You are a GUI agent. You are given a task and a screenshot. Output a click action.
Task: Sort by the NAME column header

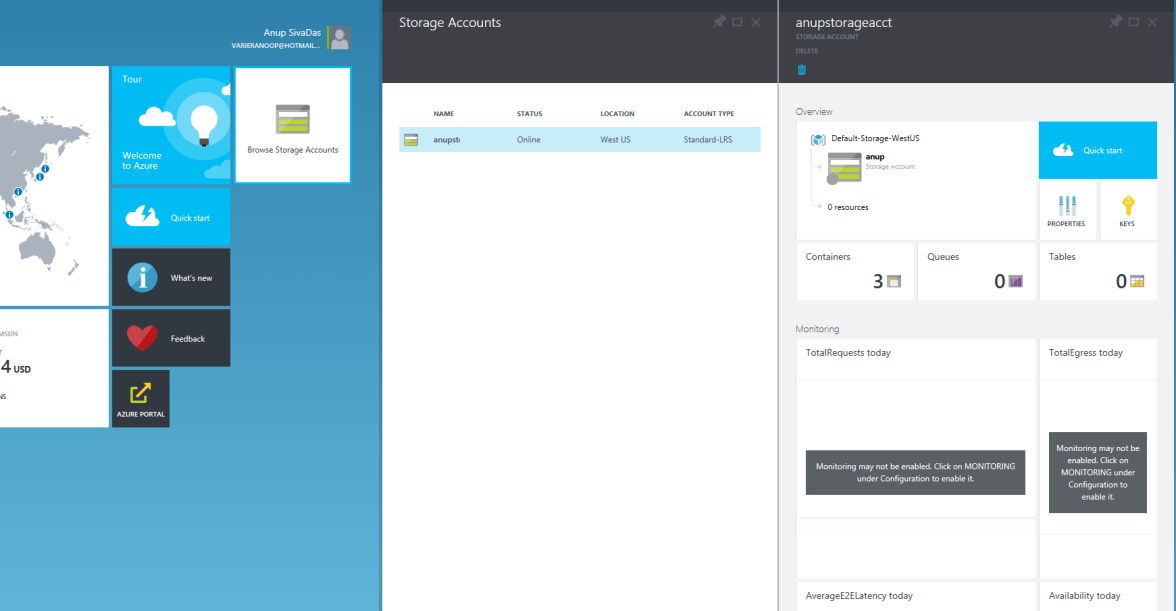click(444, 114)
